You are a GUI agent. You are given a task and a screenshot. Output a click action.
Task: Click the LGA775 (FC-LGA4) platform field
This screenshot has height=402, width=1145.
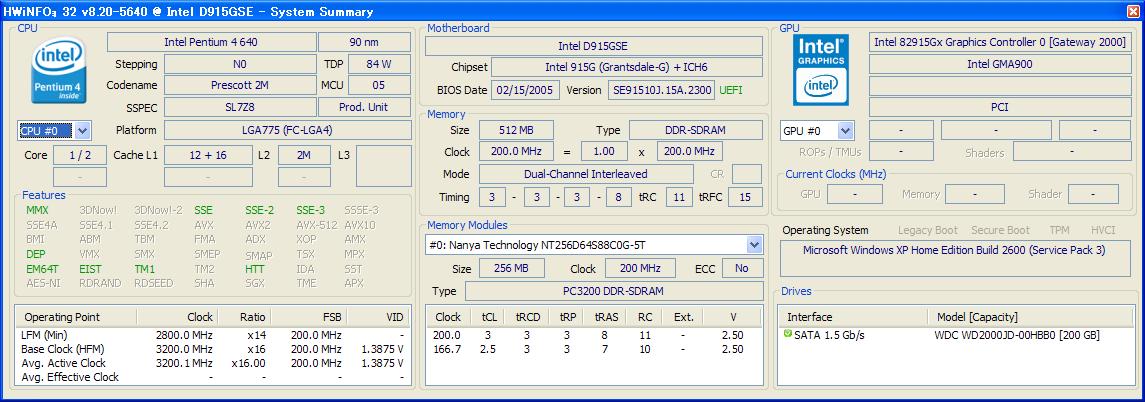click(288, 131)
